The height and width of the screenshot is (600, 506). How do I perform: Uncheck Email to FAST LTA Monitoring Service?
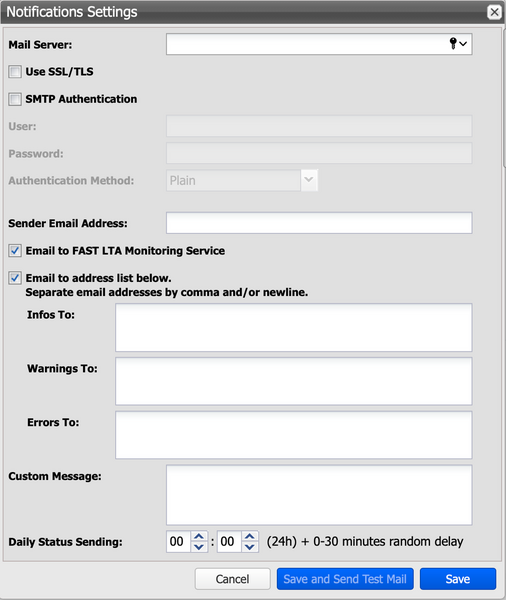pyautogui.click(x=15, y=251)
